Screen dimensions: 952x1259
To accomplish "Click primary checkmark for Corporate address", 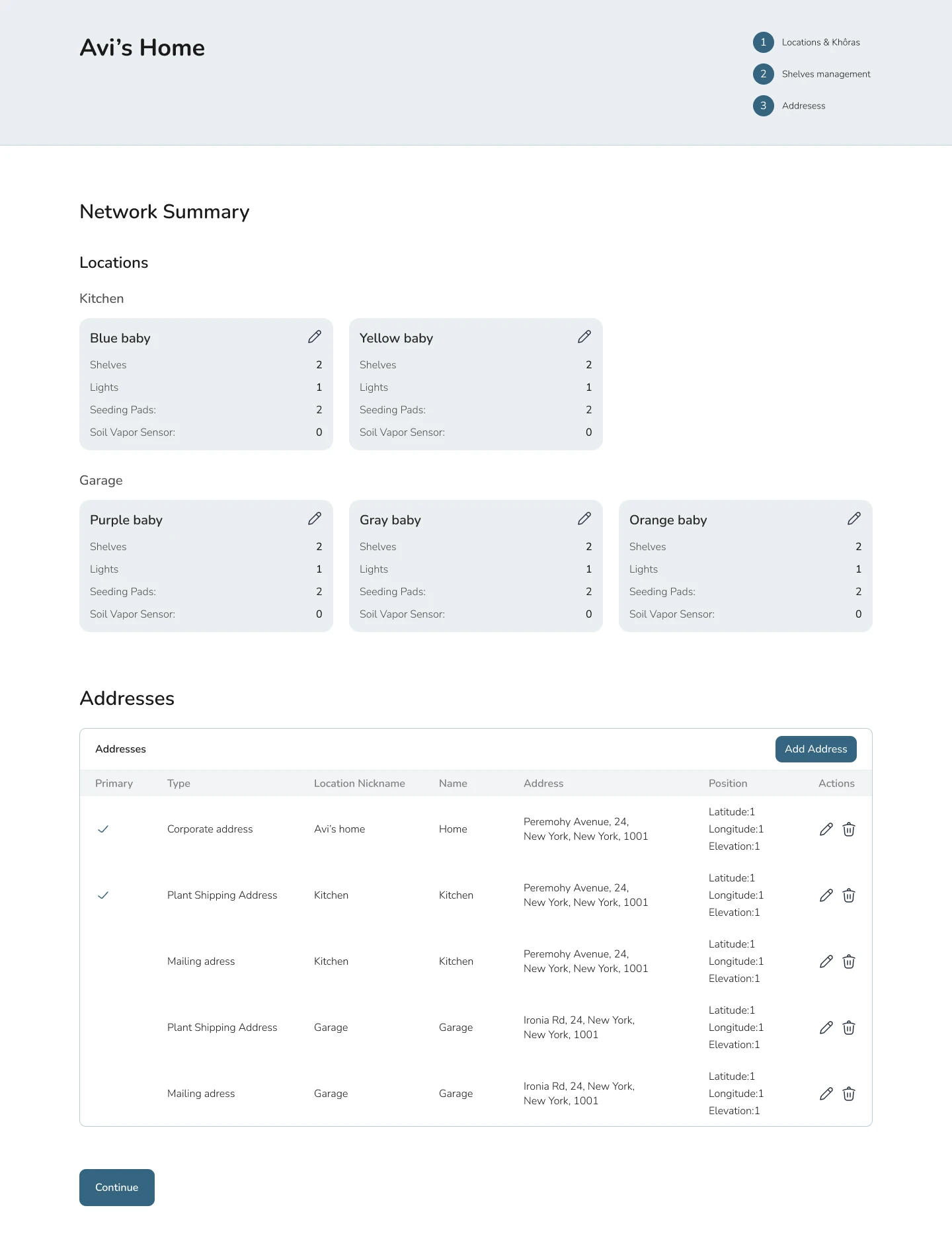I will coord(103,829).
